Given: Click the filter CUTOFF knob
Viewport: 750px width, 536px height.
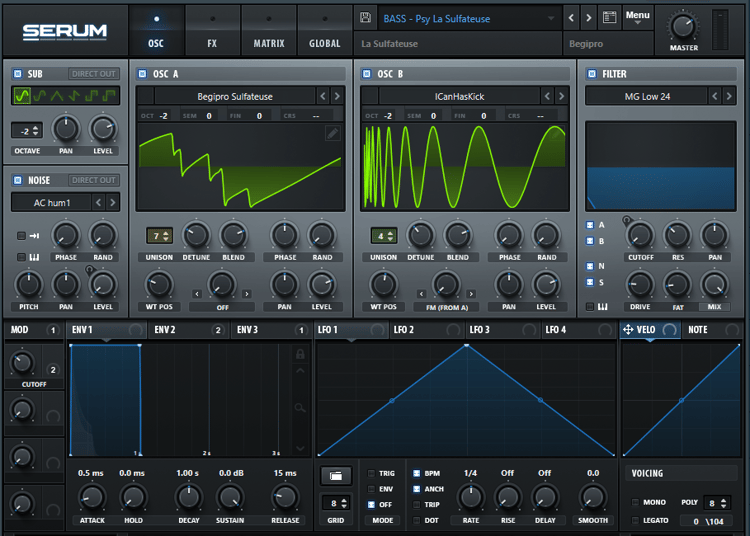Looking at the screenshot, I should click(x=640, y=235).
